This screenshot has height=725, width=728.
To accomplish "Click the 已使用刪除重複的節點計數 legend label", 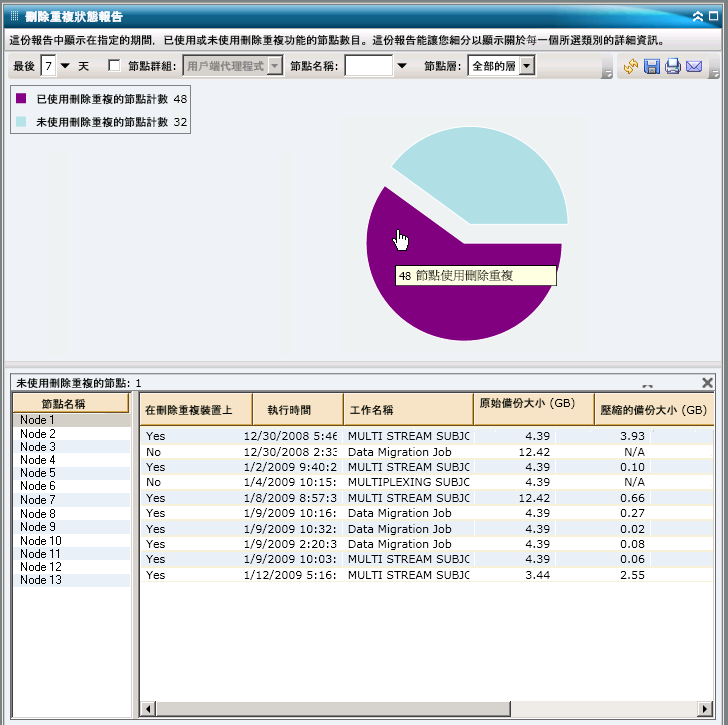I will click(x=102, y=99).
